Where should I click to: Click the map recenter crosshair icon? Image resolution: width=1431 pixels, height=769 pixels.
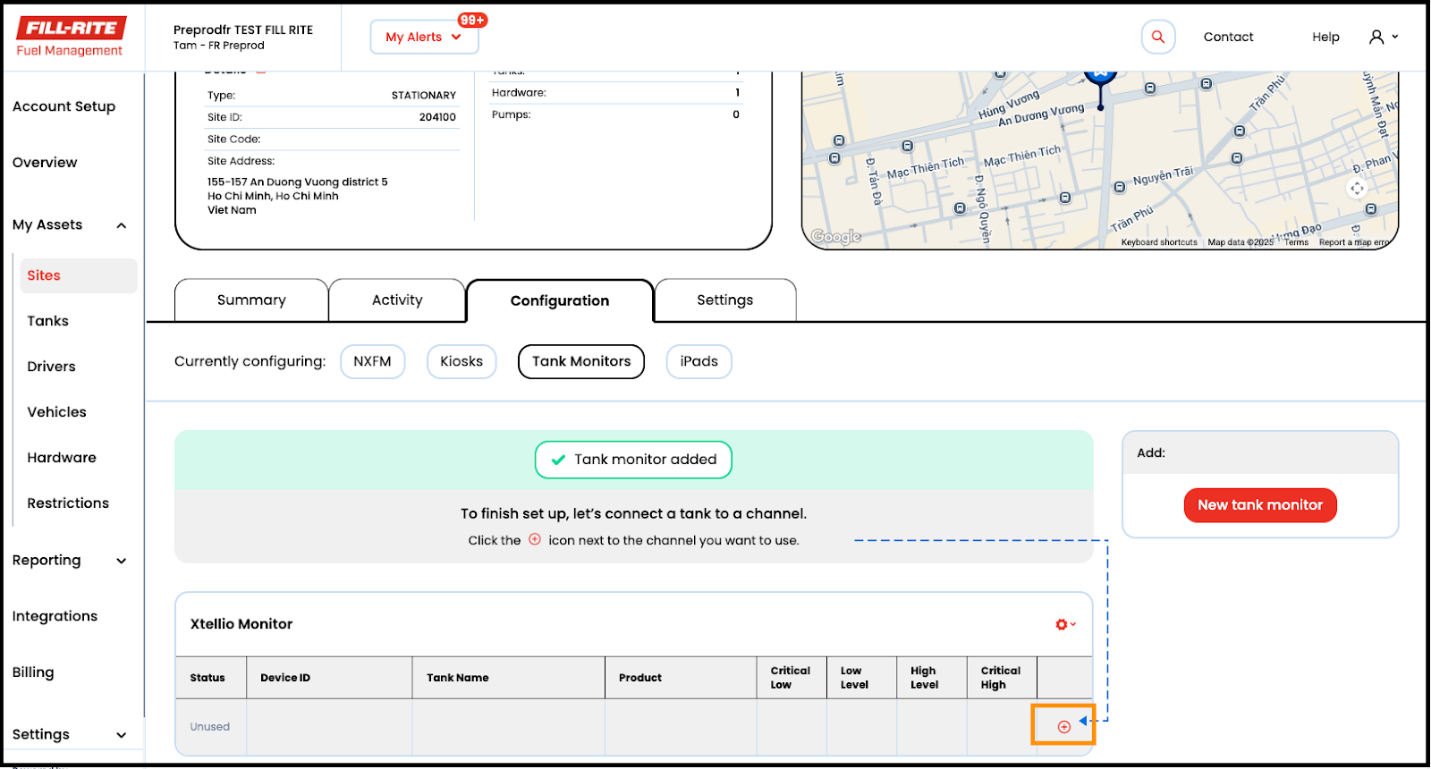pos(1357,189)
